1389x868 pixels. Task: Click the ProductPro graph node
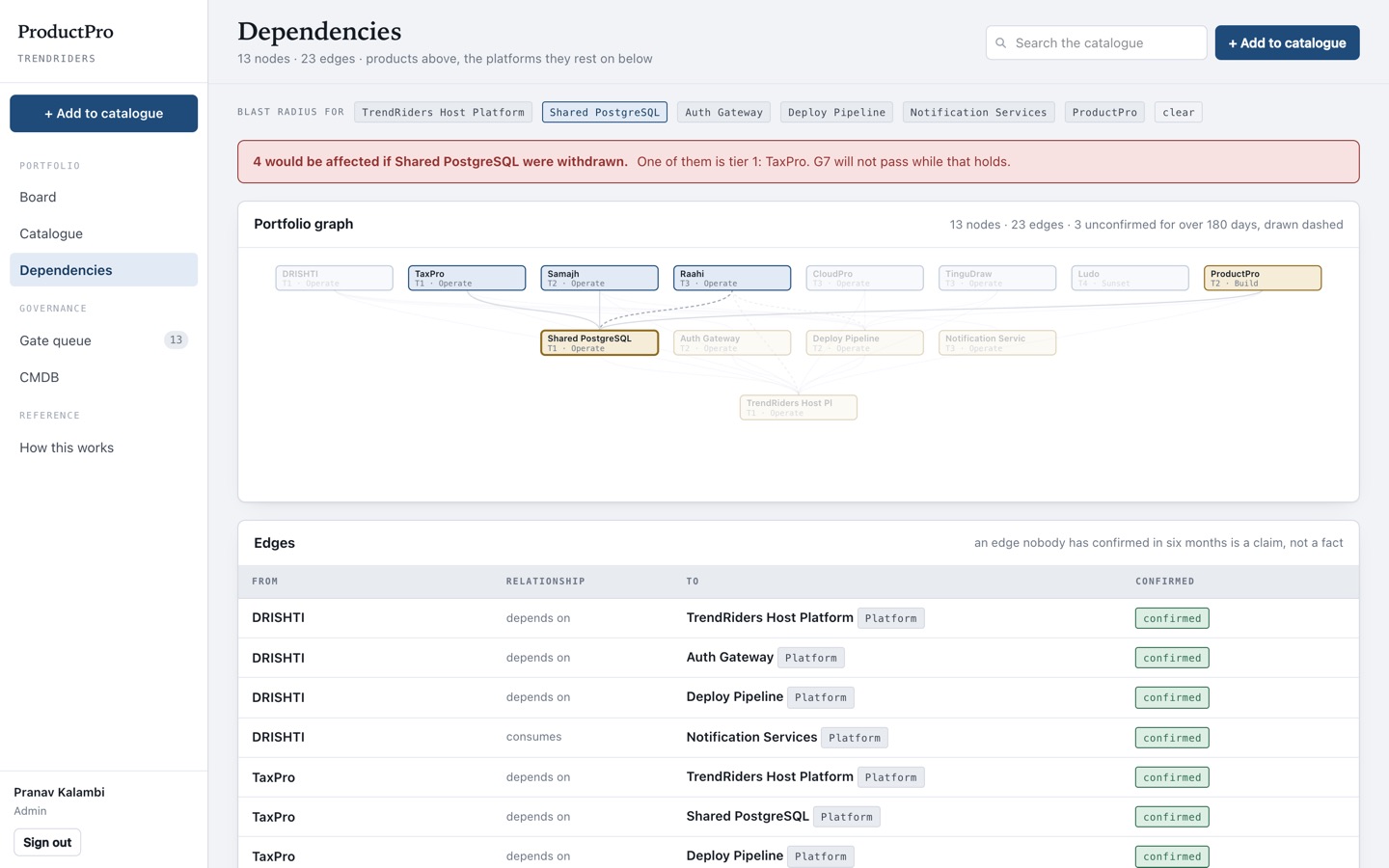point(1263,278)
